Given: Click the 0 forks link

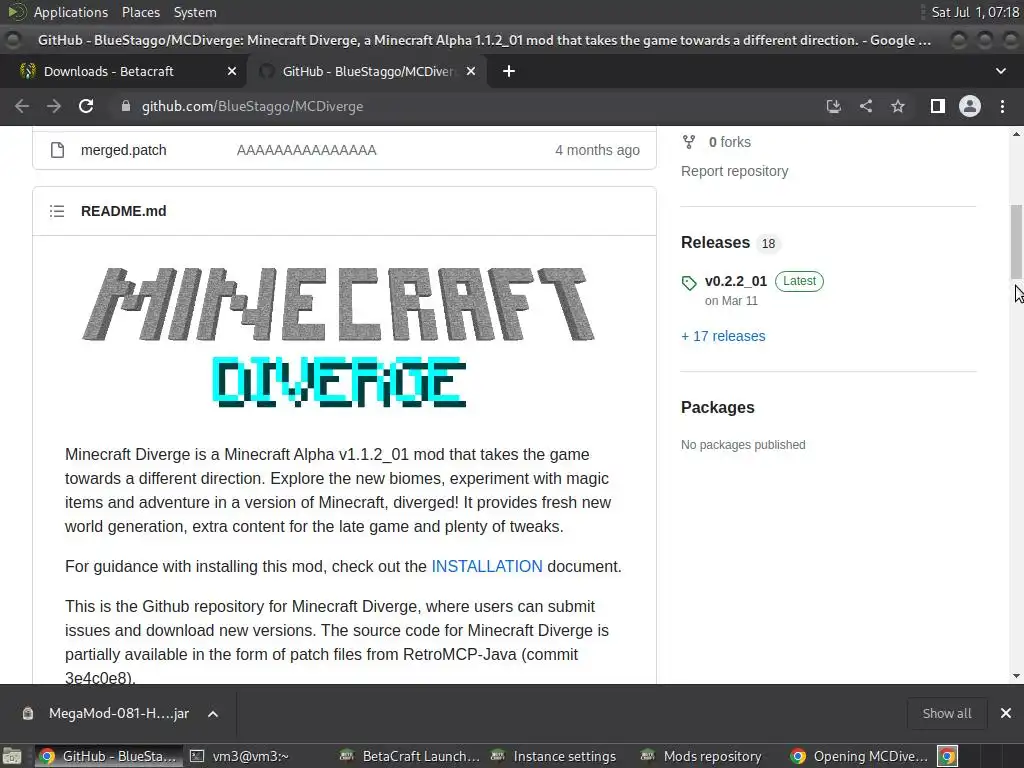Looking at the screenshot, I should (729, 142).
